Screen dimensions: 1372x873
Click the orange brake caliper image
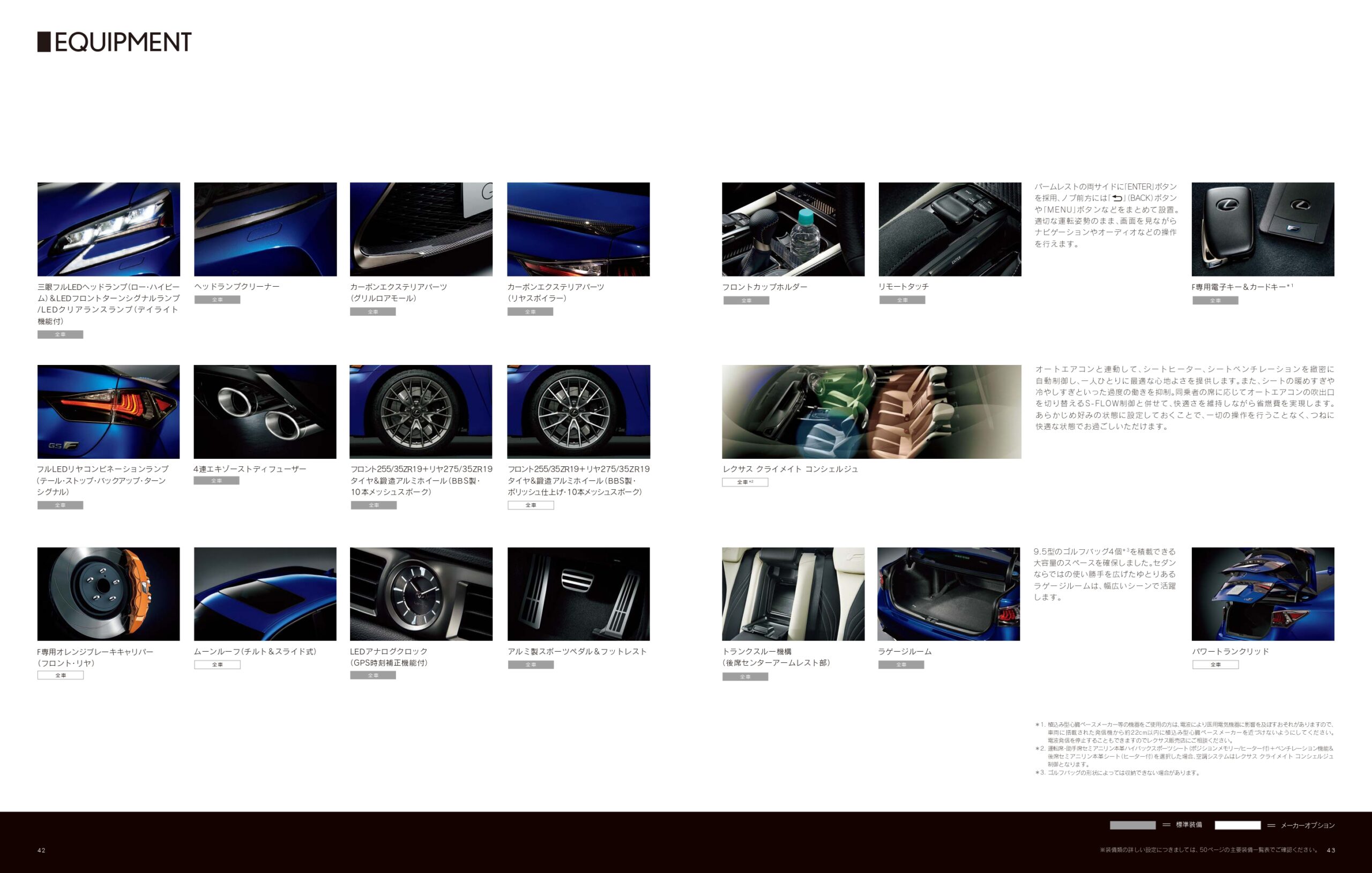tap(108, 594)
